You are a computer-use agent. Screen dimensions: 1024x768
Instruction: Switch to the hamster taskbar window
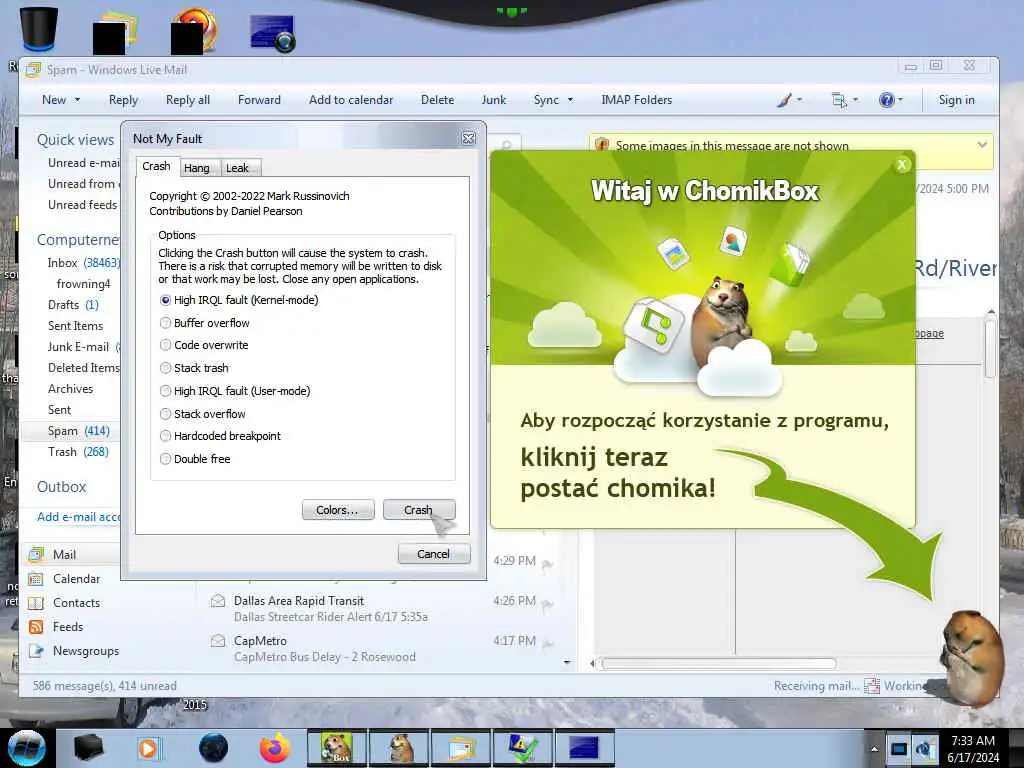click(399, 748)
